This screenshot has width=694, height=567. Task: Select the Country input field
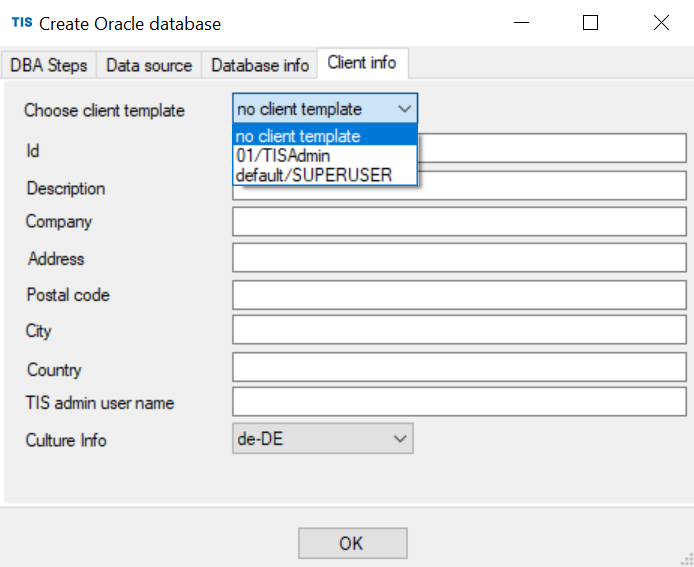(x=459, y=367)
